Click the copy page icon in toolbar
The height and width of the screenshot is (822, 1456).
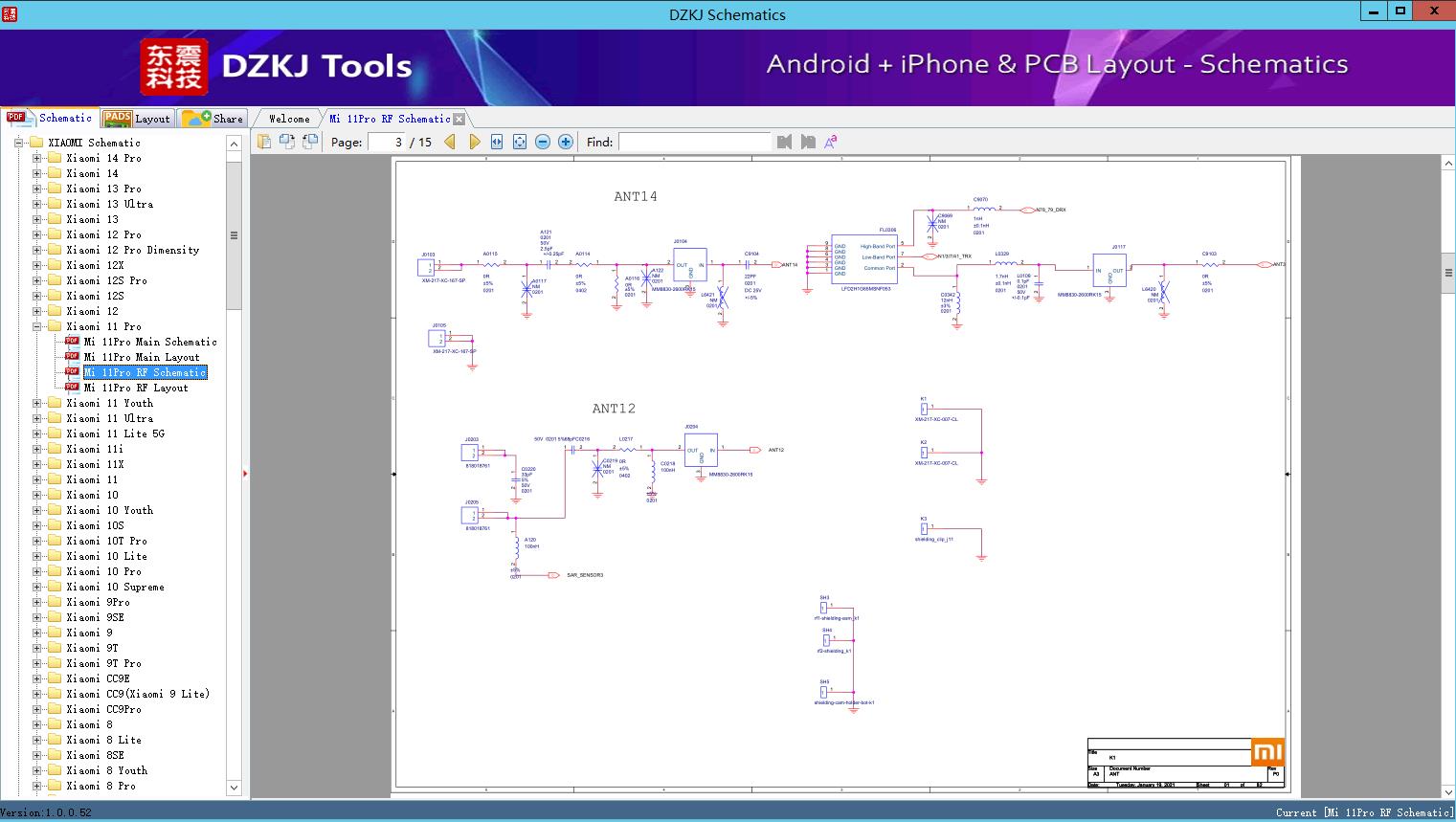[x=264, y=142]
